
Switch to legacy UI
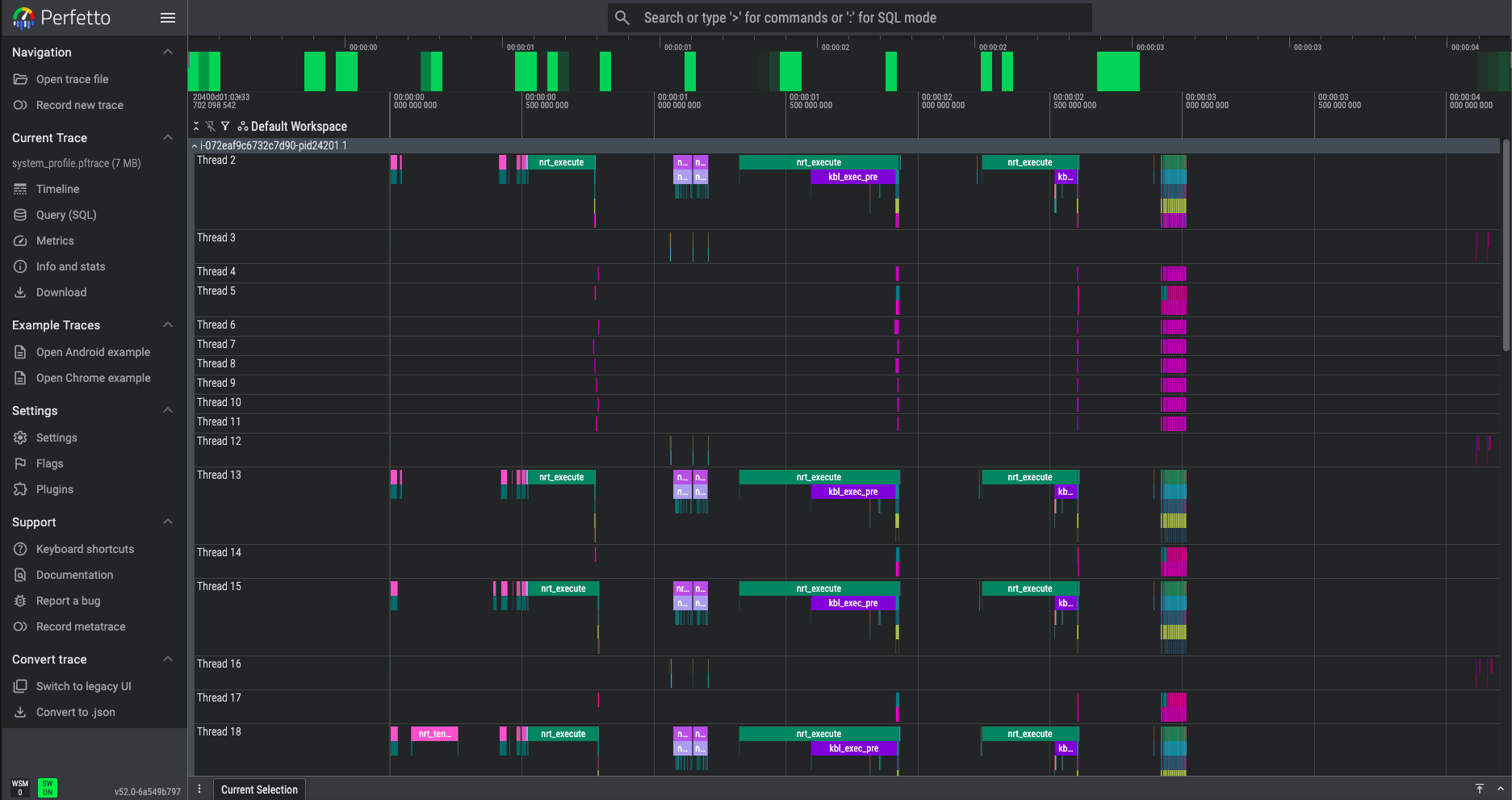[83, 686]
